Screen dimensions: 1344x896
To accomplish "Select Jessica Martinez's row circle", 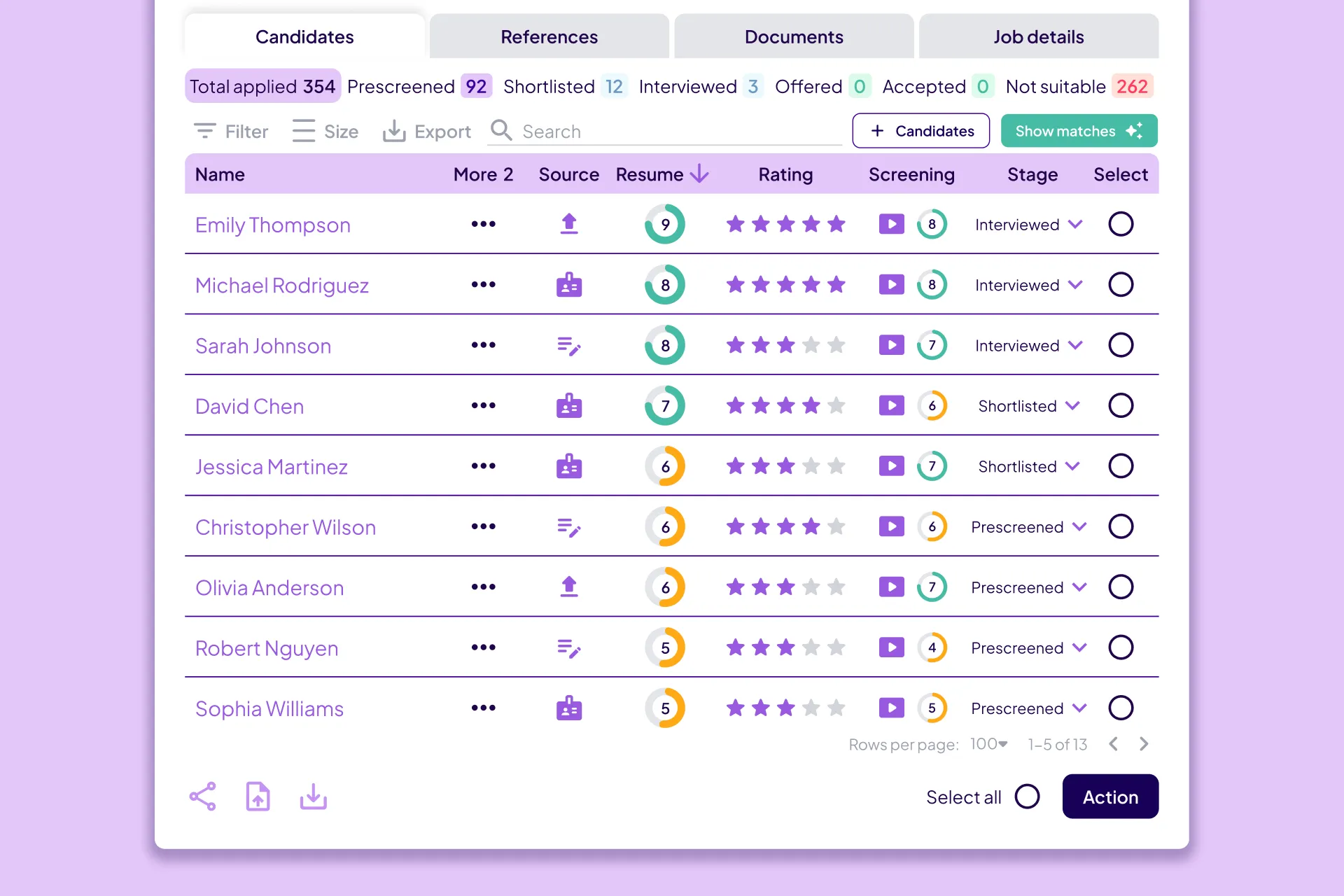I will (1121, 466).
